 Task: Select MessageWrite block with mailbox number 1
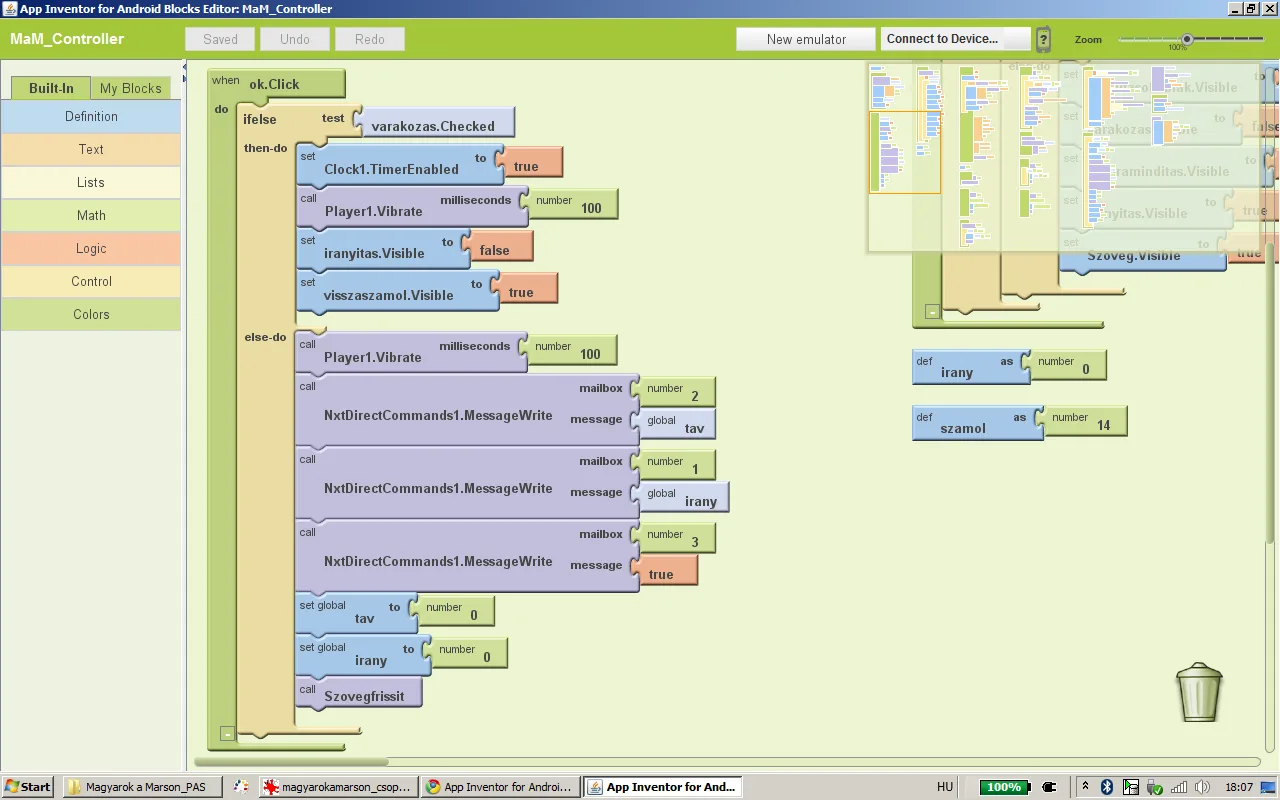[467, 484]
